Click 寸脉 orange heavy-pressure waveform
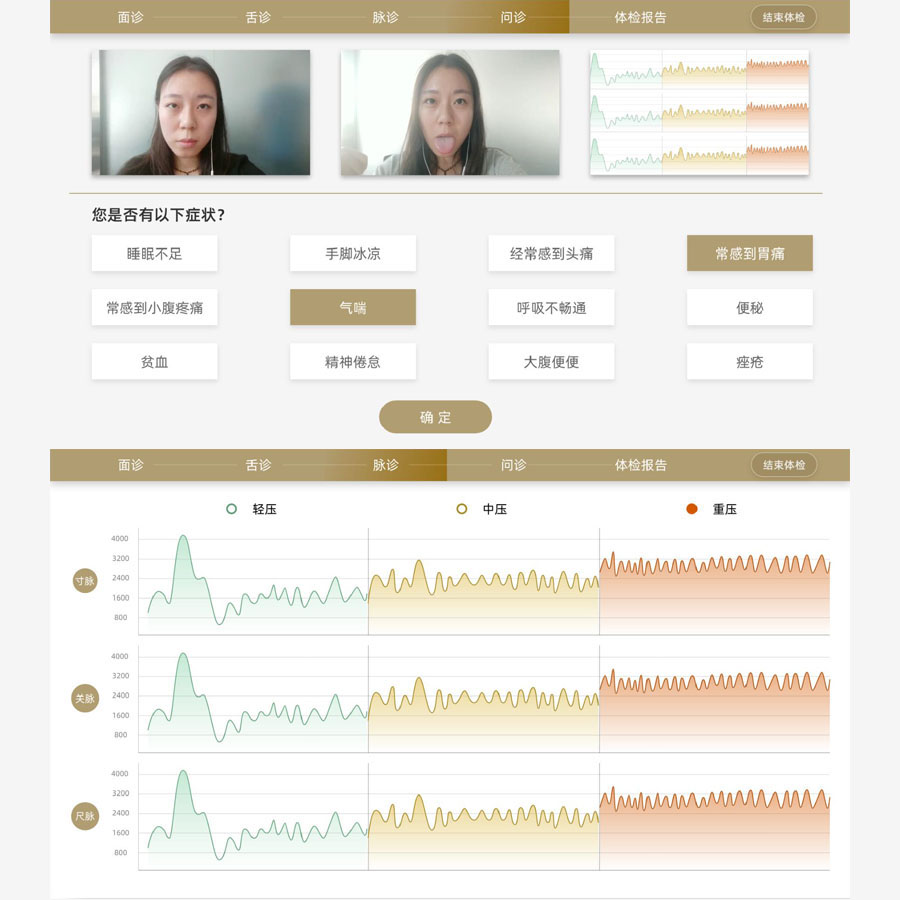Viewport: 900px width, 900px height. click(x=715, y=591)
